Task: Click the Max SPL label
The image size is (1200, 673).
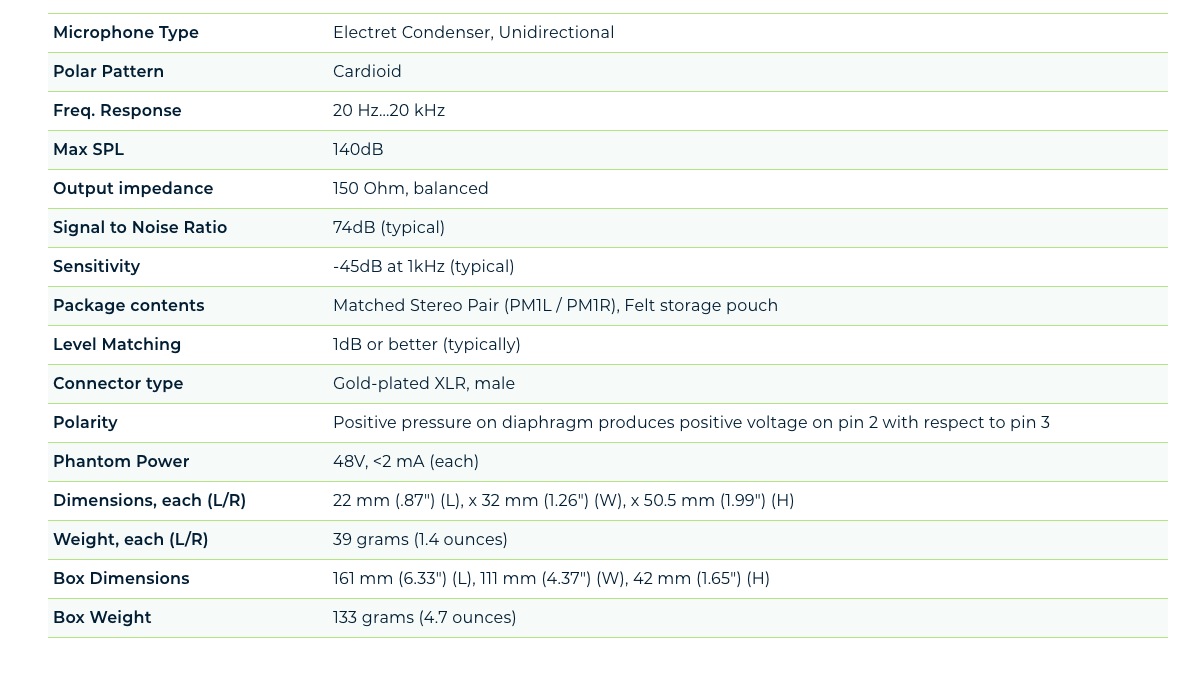Action: [x=88, y=150]
